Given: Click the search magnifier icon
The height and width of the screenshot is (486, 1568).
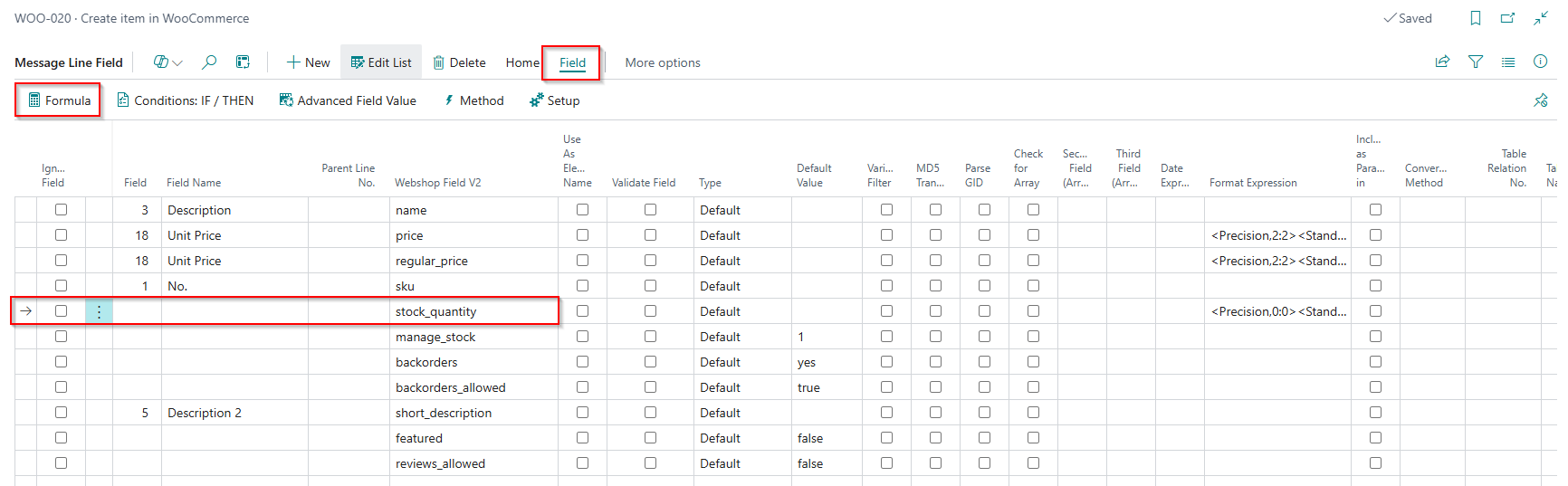Looking at the screenshot, I should (209, 62).
